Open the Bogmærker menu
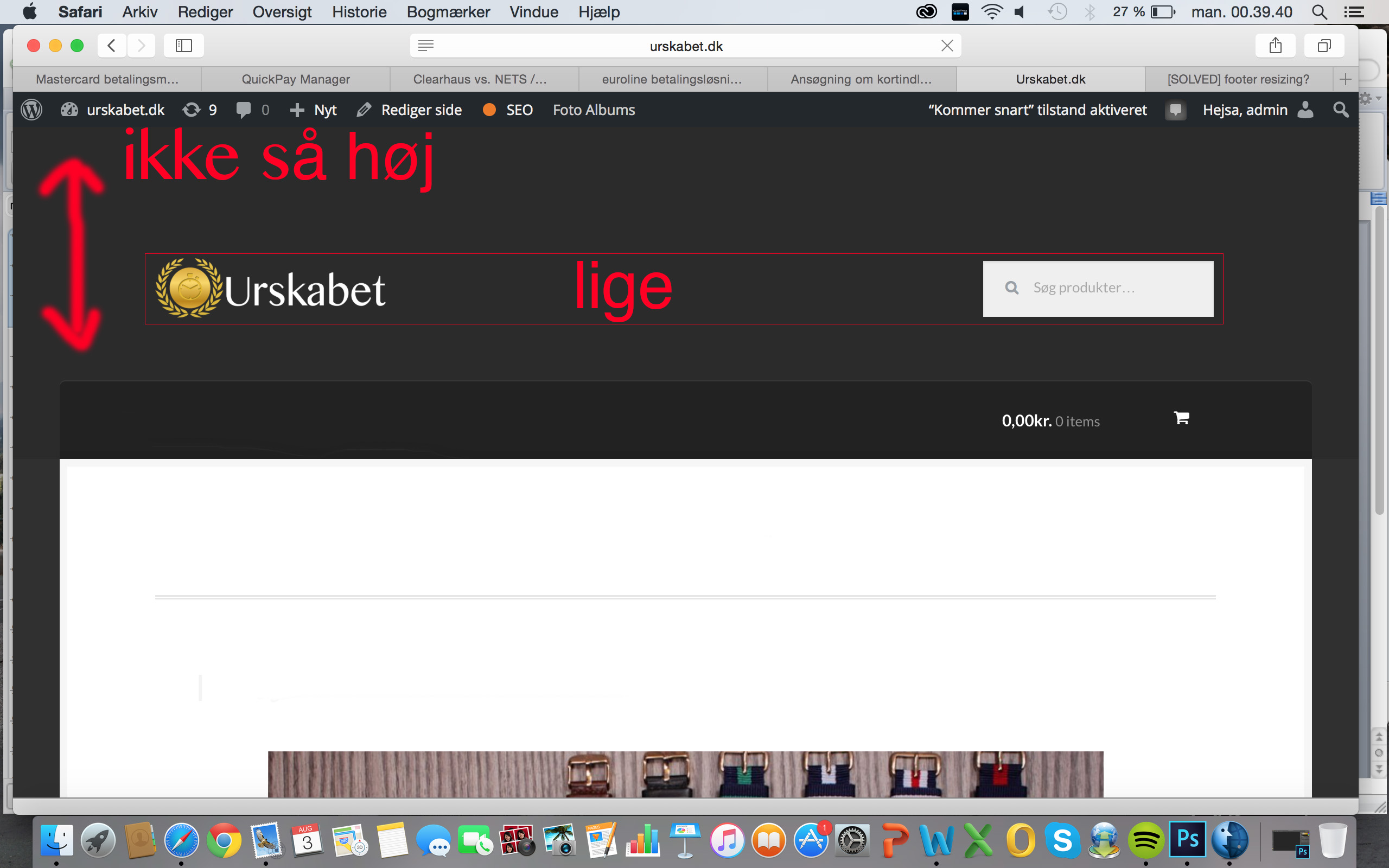Image resolution: width=1389 pixels, height=868 pixels. pos(448,12)
